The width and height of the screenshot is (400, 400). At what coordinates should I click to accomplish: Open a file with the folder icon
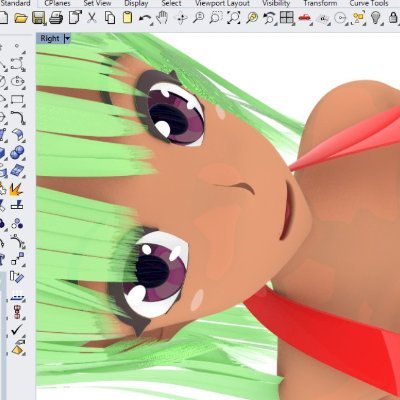pyautogui.click(x=21, y=18)
